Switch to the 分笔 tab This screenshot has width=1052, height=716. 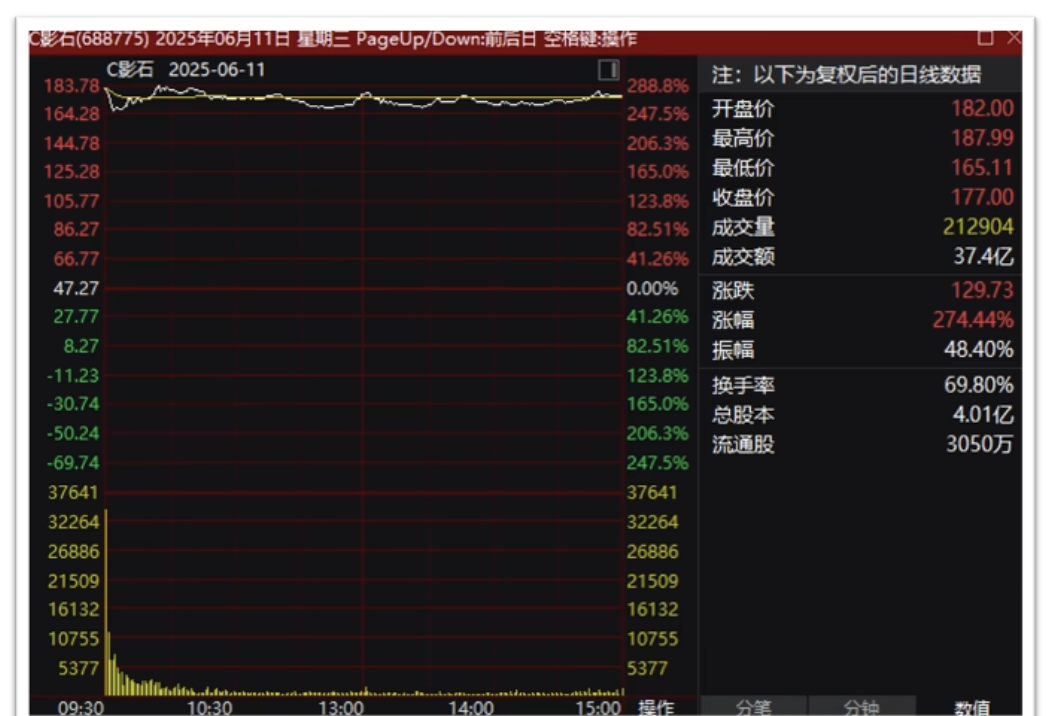(x=753, y=707)
